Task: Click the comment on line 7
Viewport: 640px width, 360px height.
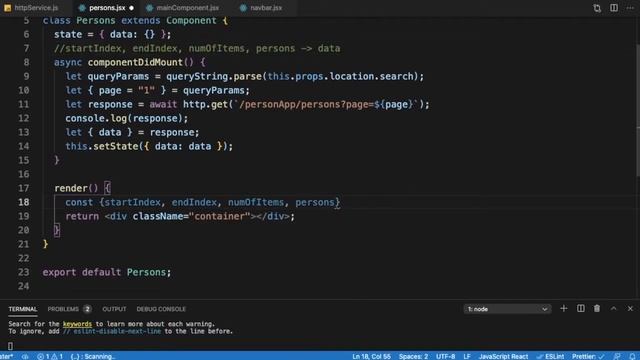Action: point(197,49)
